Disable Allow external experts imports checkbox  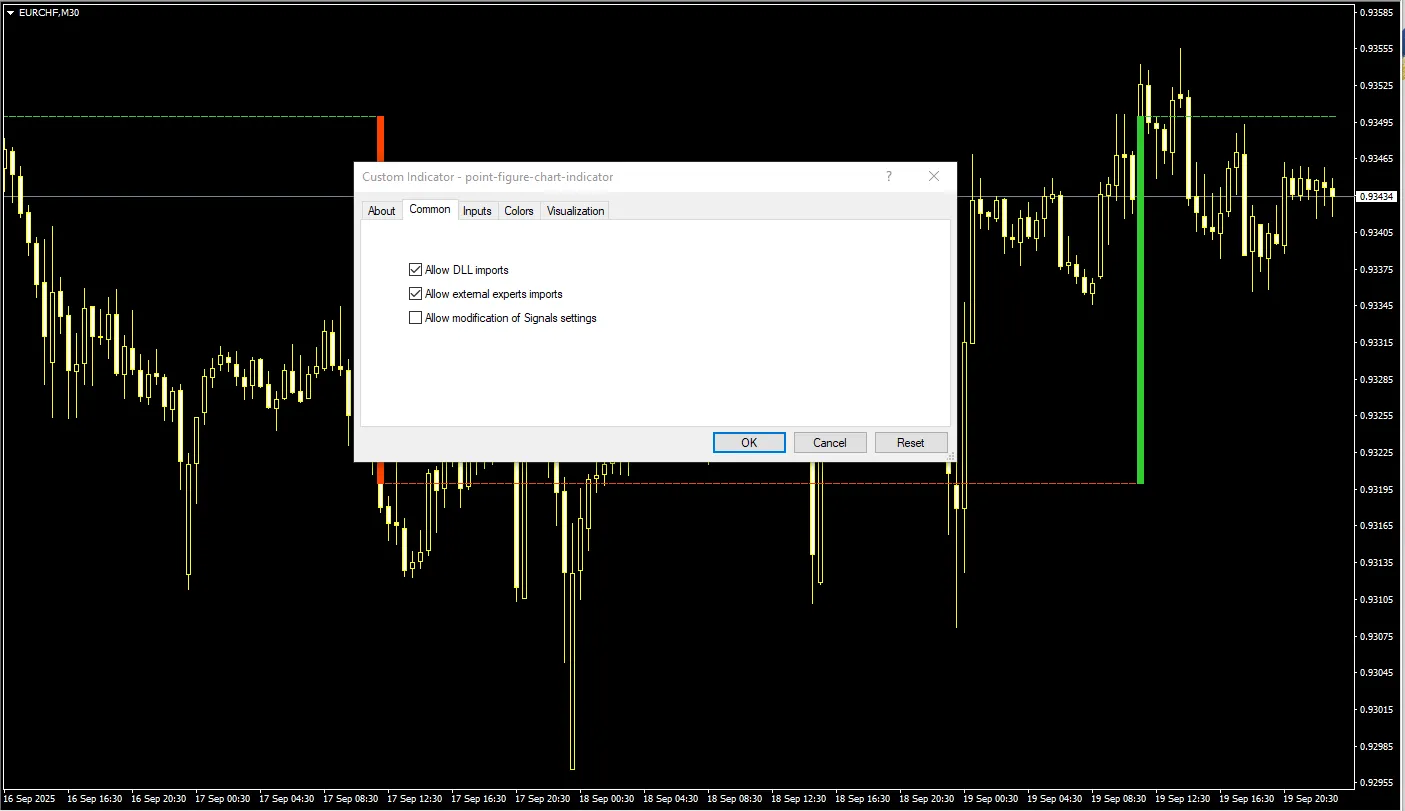point(415,294)
